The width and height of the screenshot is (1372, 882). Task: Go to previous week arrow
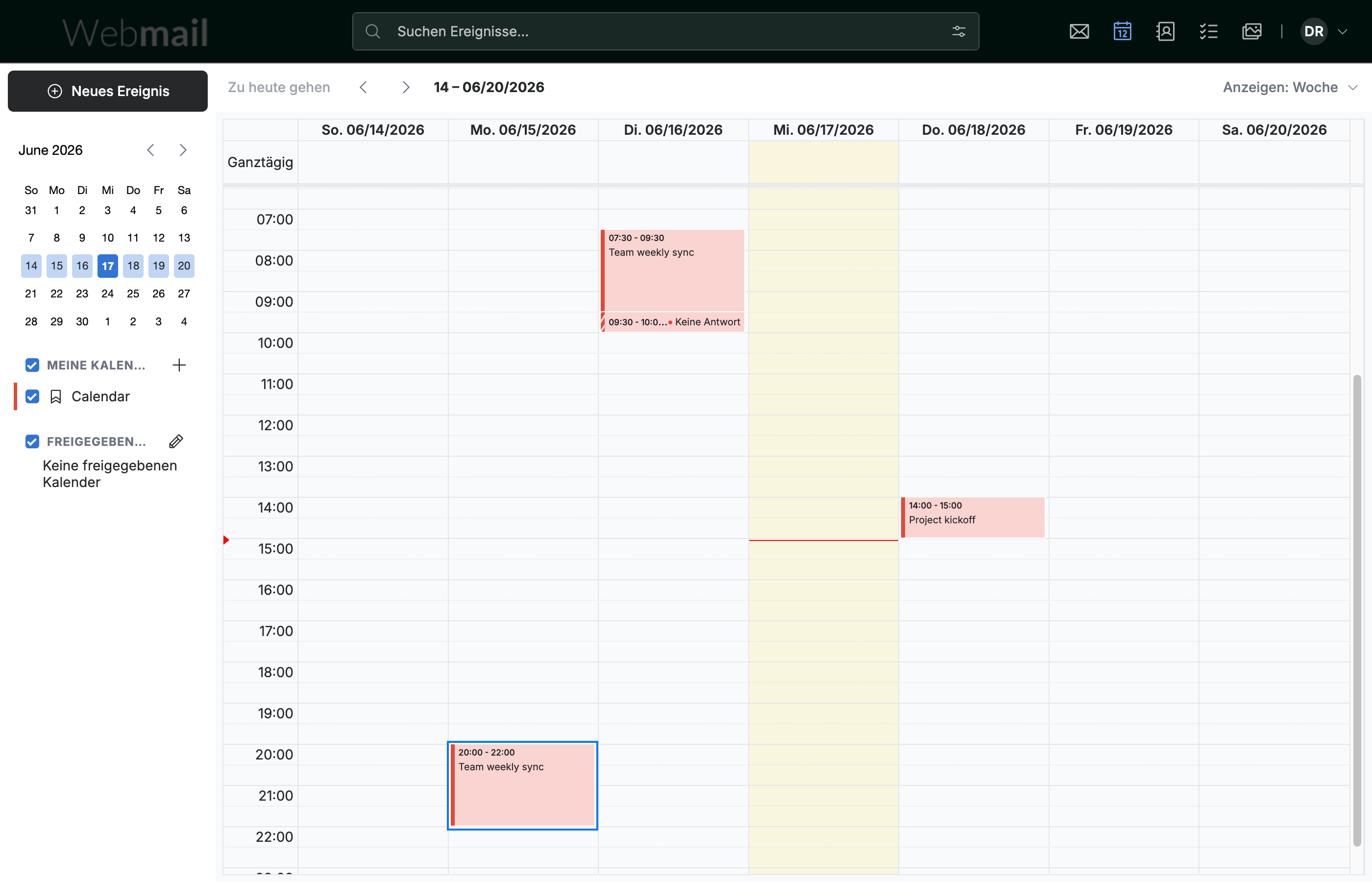pos(363,87)
